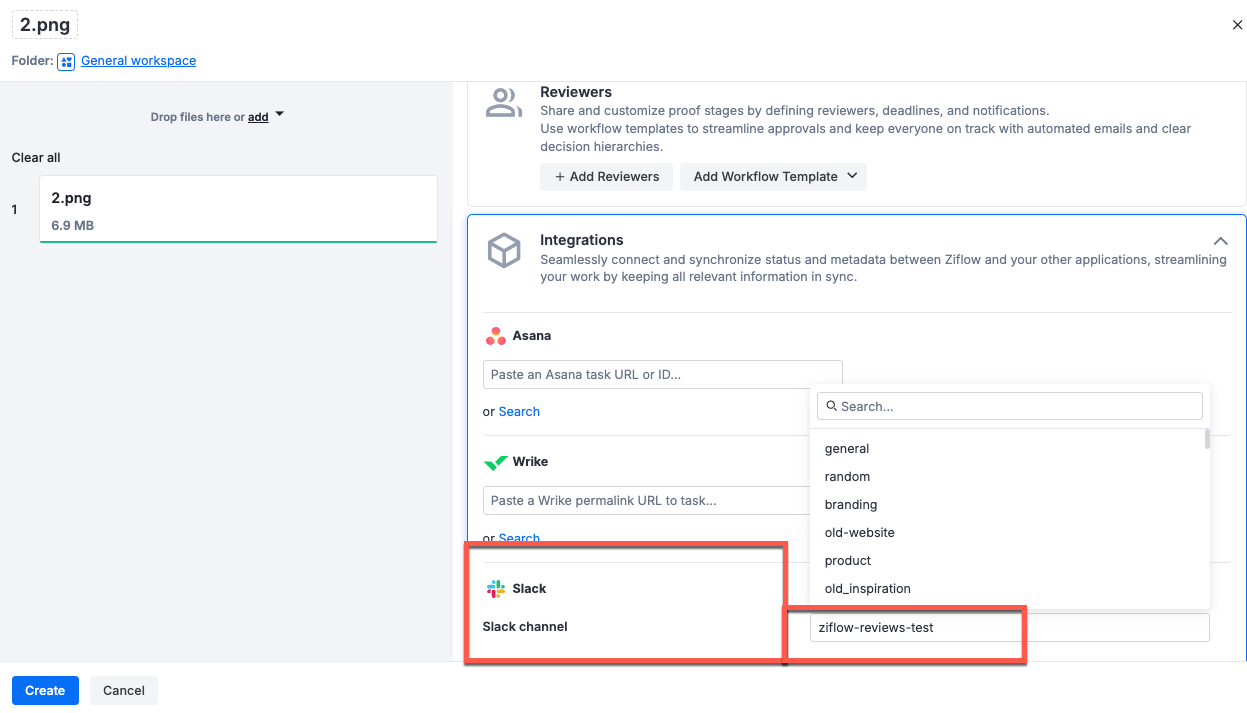
Task: Open the Add Workflow Template dropdown
Action: click(x=773, y=177)
